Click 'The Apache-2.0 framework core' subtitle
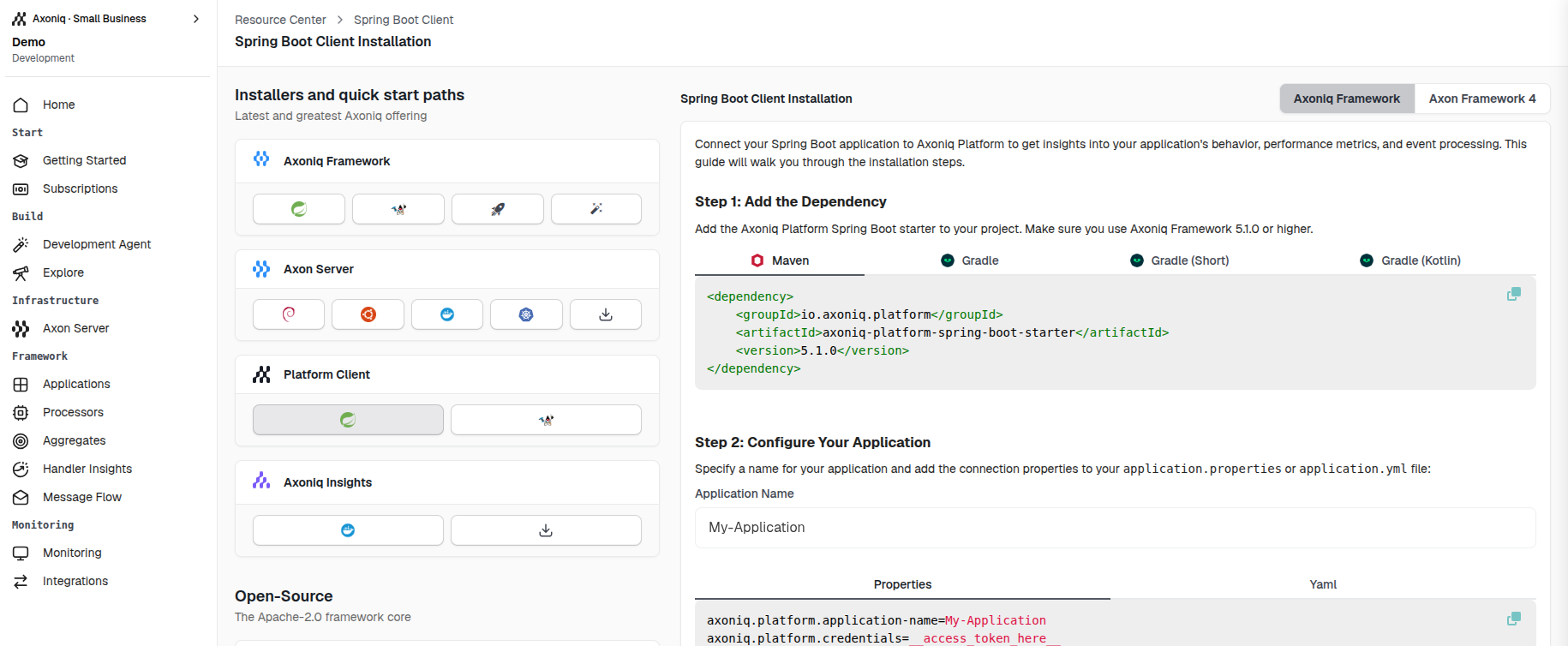Viewport: 1568px width, 646px height. pyautogui.click(x=323, y=617)
